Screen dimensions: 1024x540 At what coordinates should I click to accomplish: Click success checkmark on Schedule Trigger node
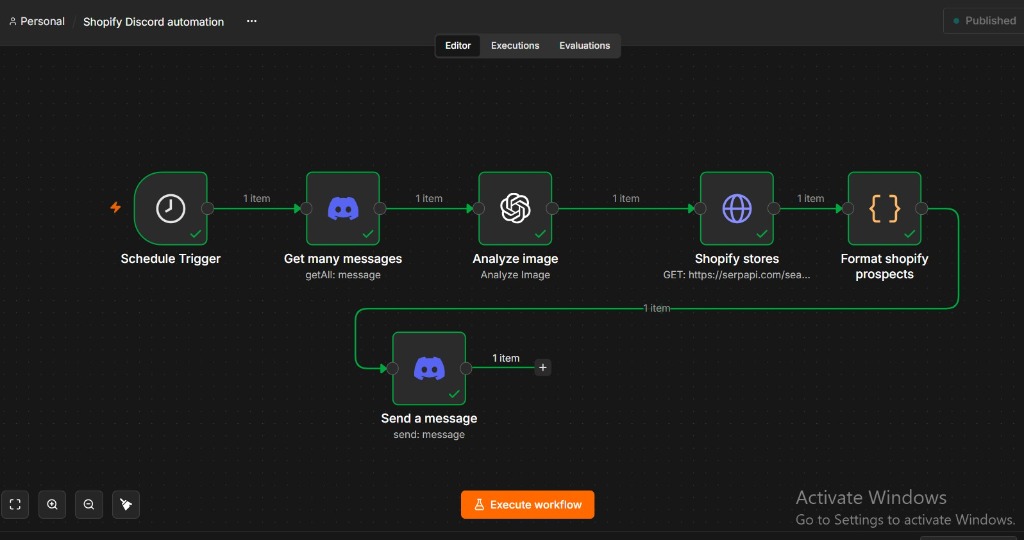196,234
